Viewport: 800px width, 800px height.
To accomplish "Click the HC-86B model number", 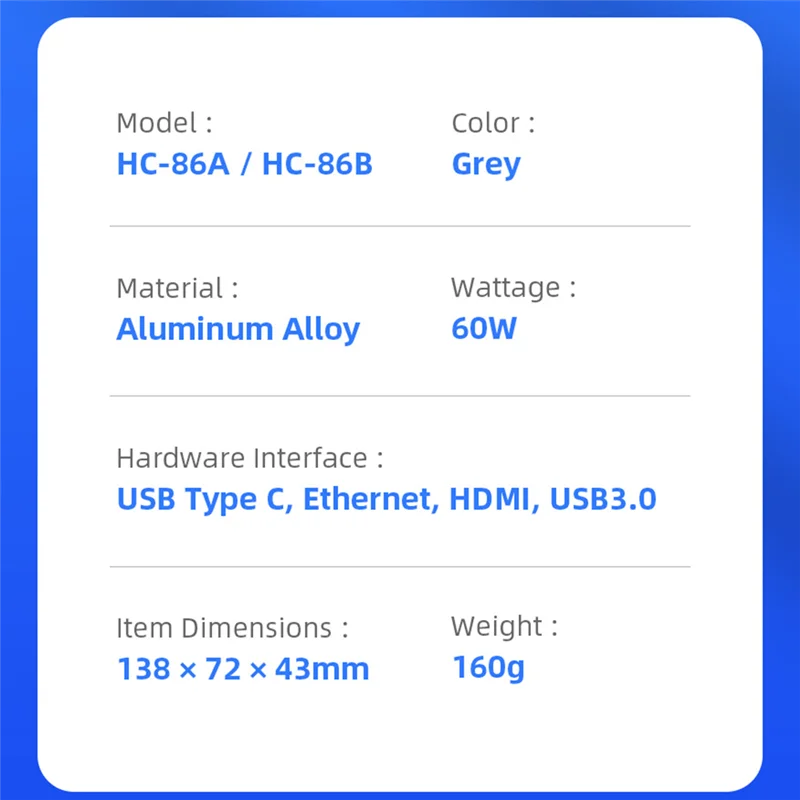I will (317, 164).
